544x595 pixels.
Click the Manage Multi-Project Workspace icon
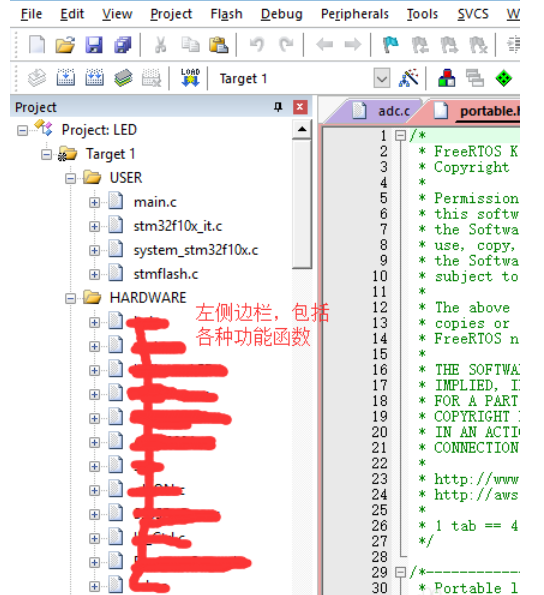tap(475, 78)
